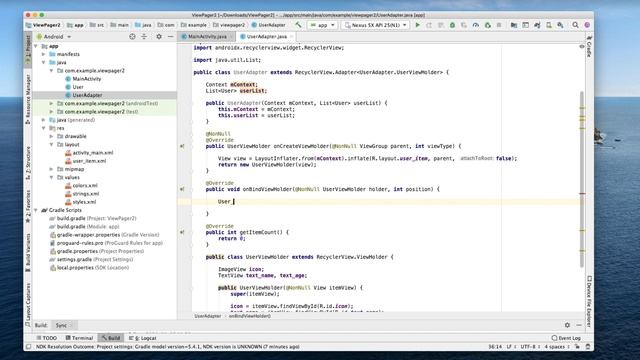Expand the drawable folder

point(51,136)
